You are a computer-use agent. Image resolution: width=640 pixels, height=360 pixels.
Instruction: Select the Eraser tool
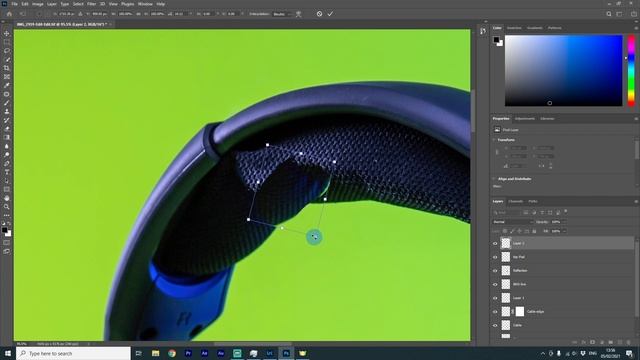[7, 129]
